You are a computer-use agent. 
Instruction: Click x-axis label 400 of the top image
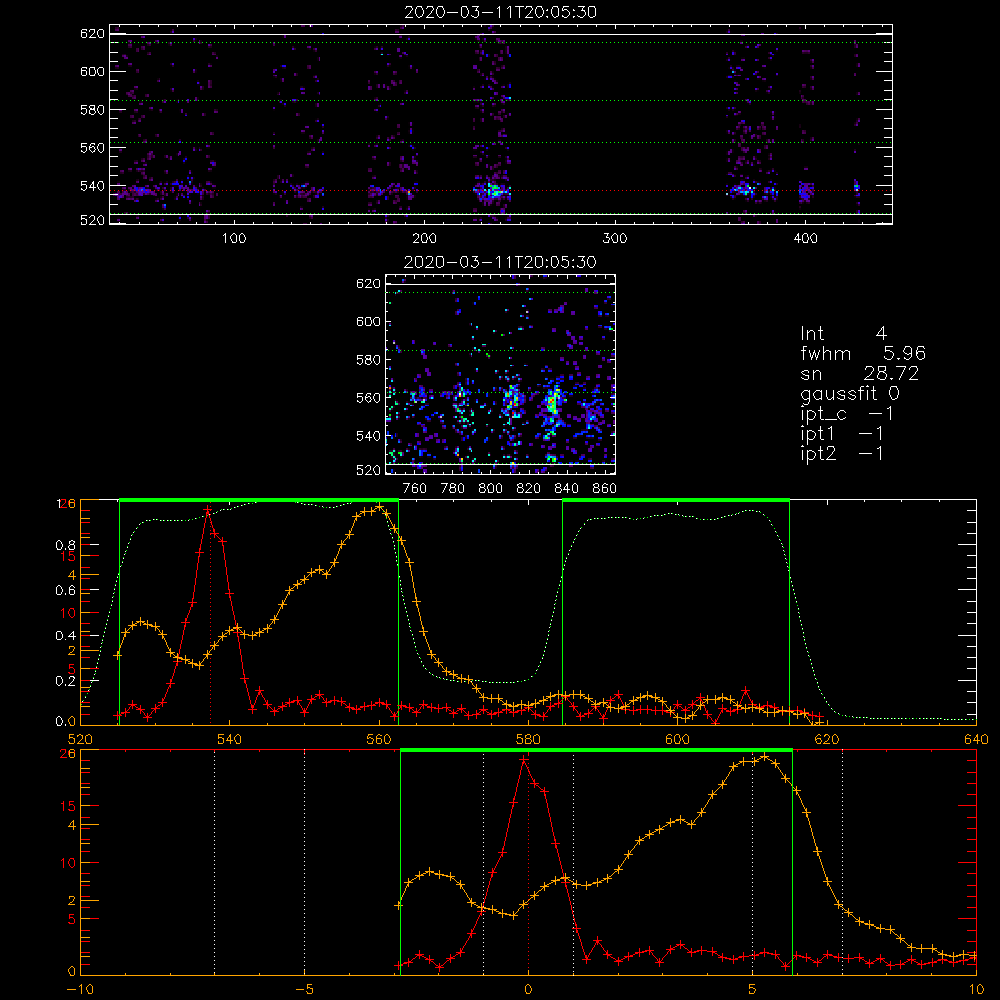(805, 239)
